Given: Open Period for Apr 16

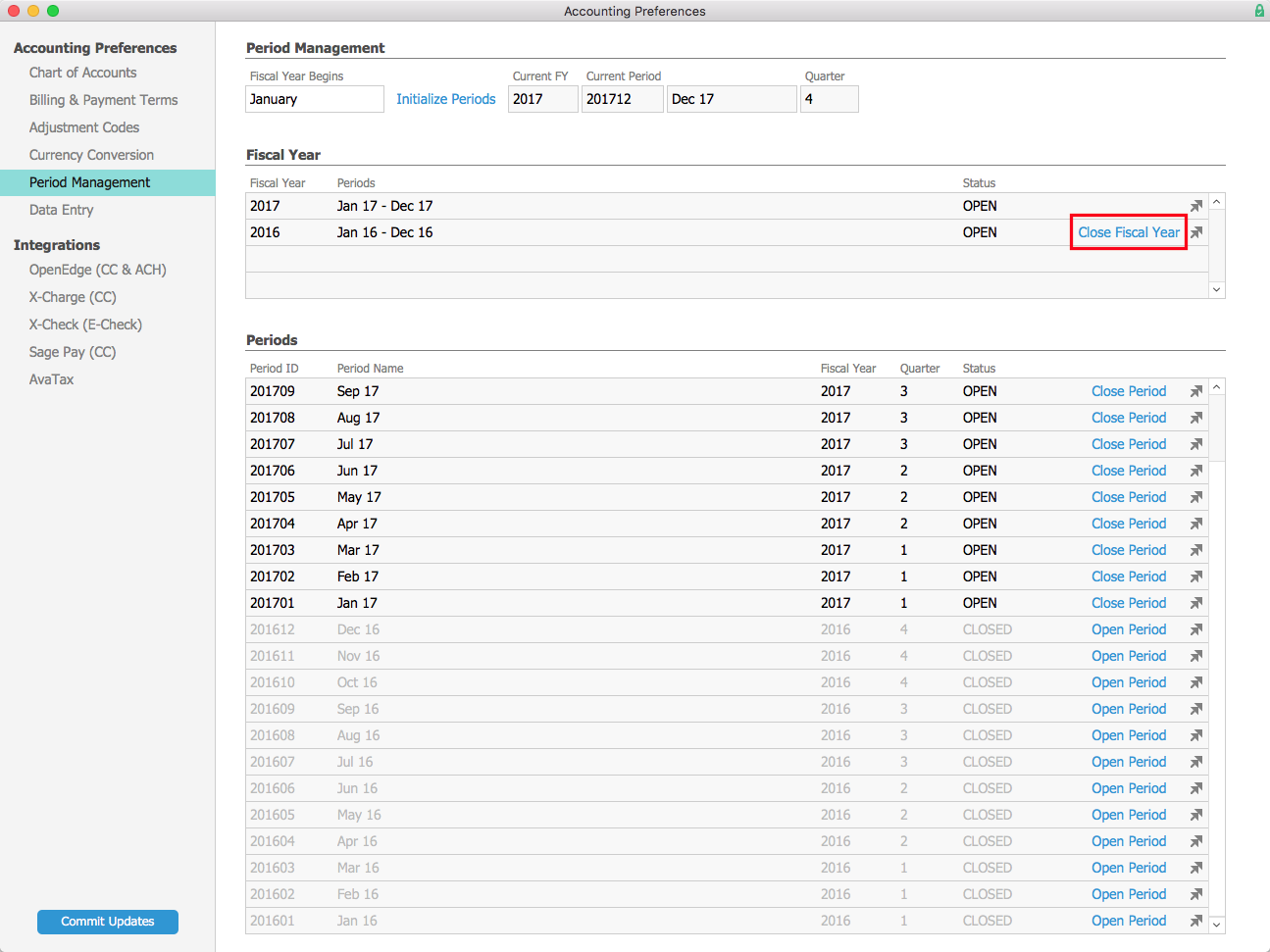Looking at the screenshot, I should 1129,841.
